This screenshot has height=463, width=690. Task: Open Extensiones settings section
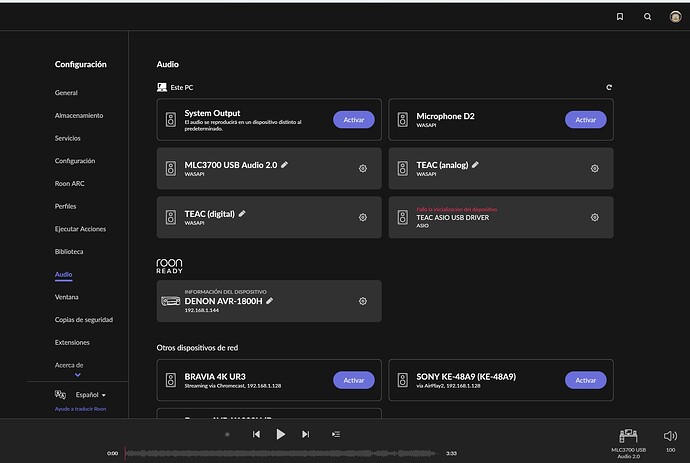(x=72, y=342)
